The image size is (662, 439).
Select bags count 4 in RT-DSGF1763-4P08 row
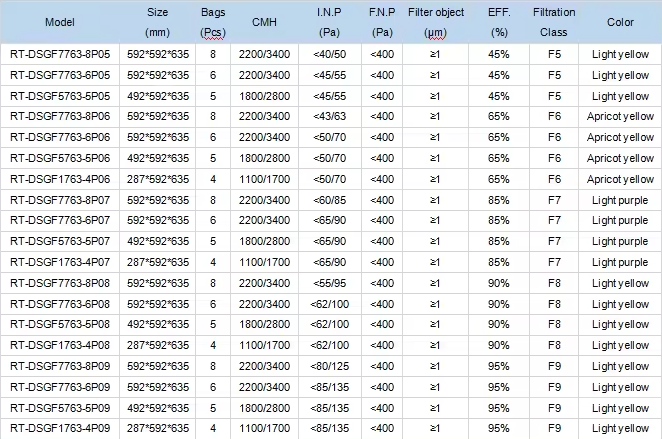pos(213,345)
